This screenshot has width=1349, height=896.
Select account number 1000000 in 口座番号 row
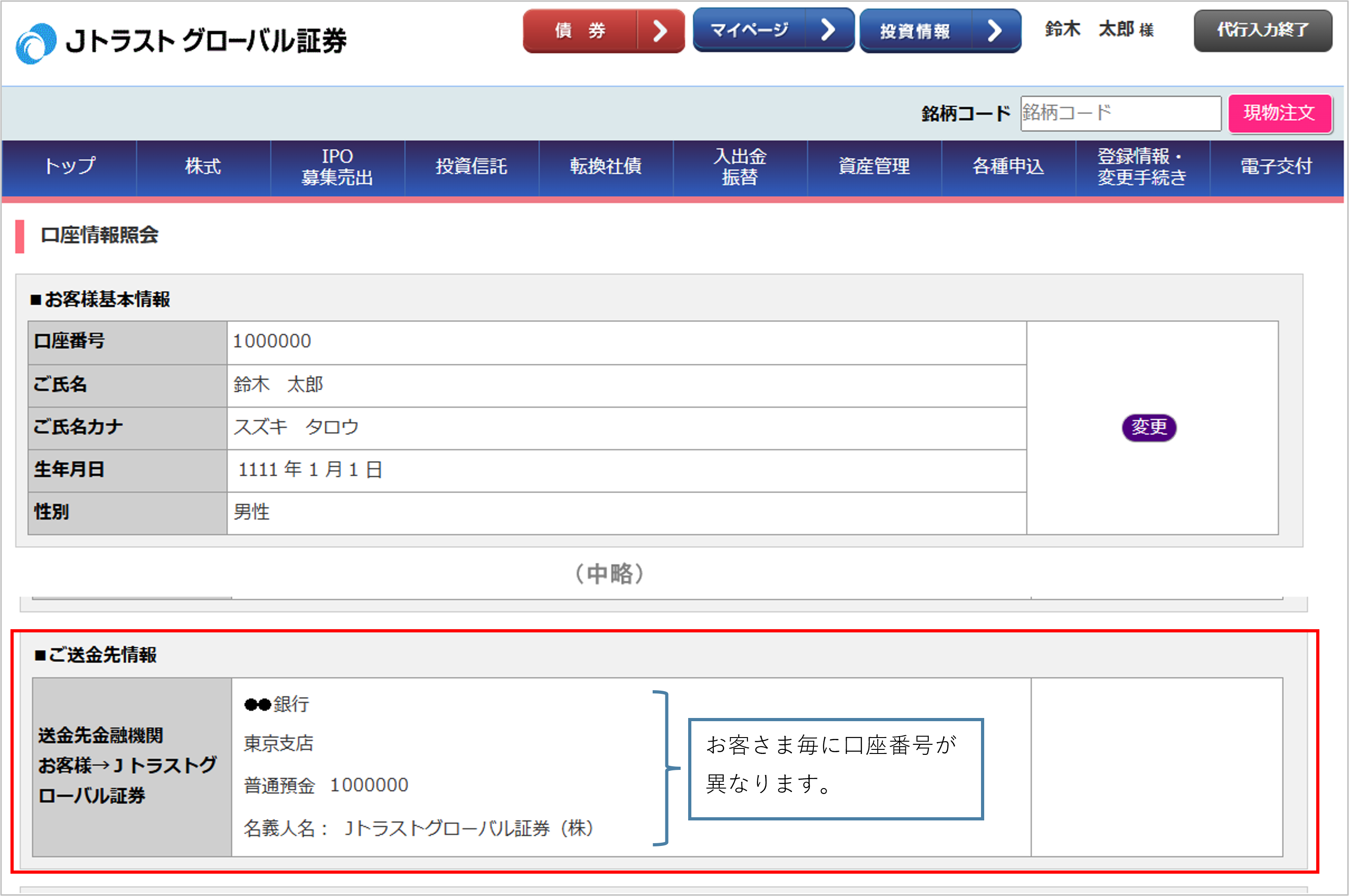point(272,342)
